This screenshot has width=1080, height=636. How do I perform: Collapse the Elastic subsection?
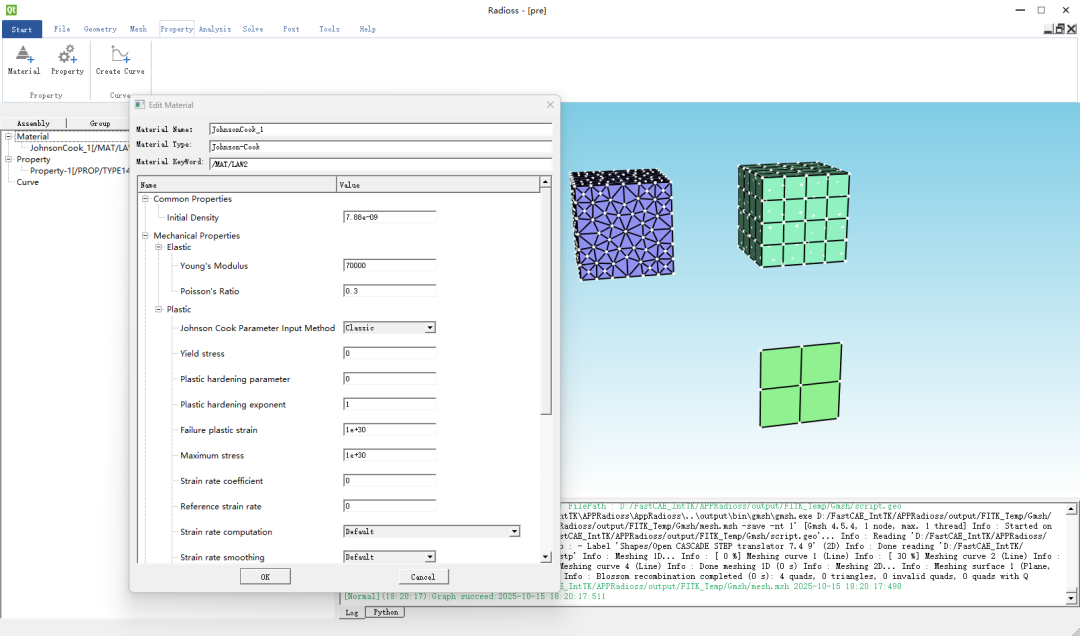158,247
